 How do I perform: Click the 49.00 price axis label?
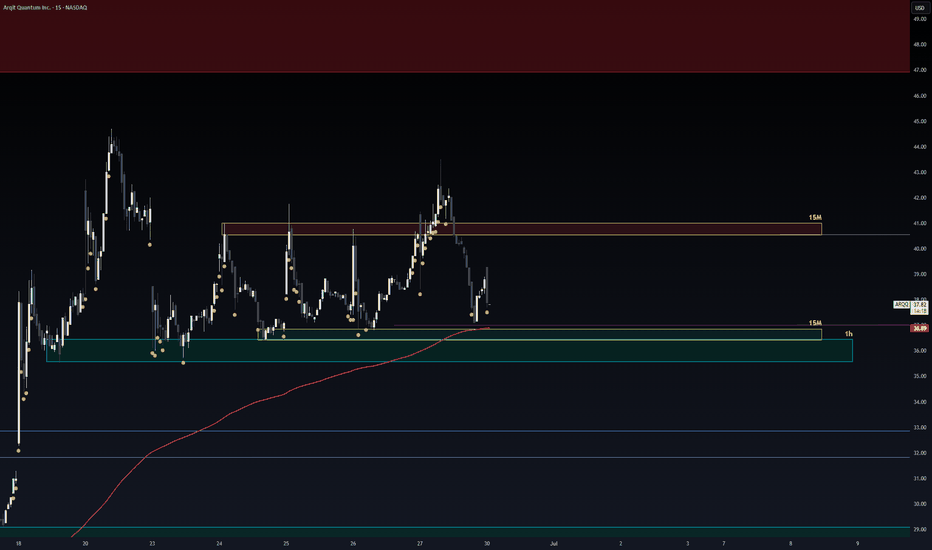(x=920, y=19)
